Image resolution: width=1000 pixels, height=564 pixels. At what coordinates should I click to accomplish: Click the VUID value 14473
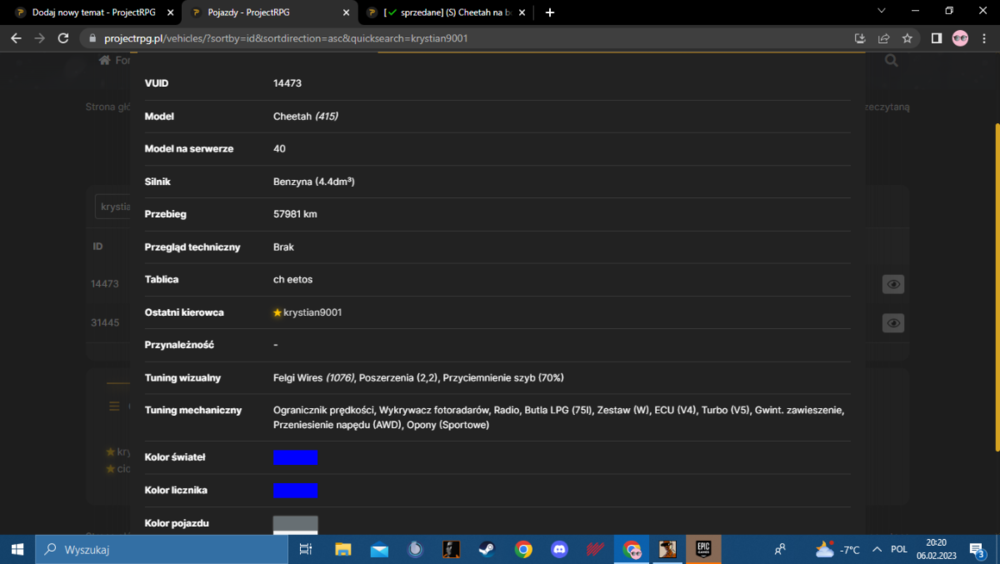[287, 84]
